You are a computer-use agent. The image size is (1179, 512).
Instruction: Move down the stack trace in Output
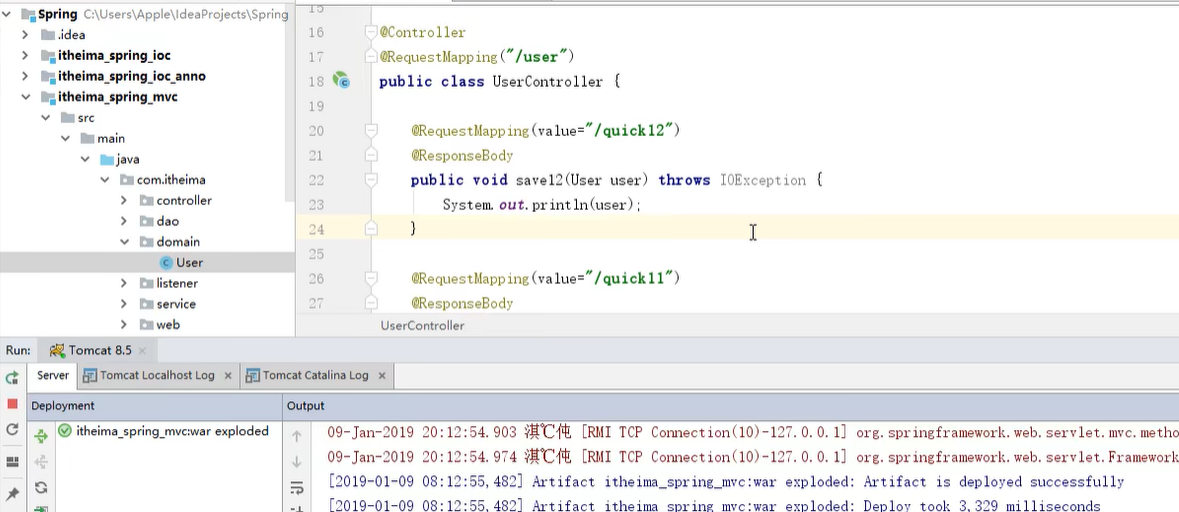pos(296,462)
